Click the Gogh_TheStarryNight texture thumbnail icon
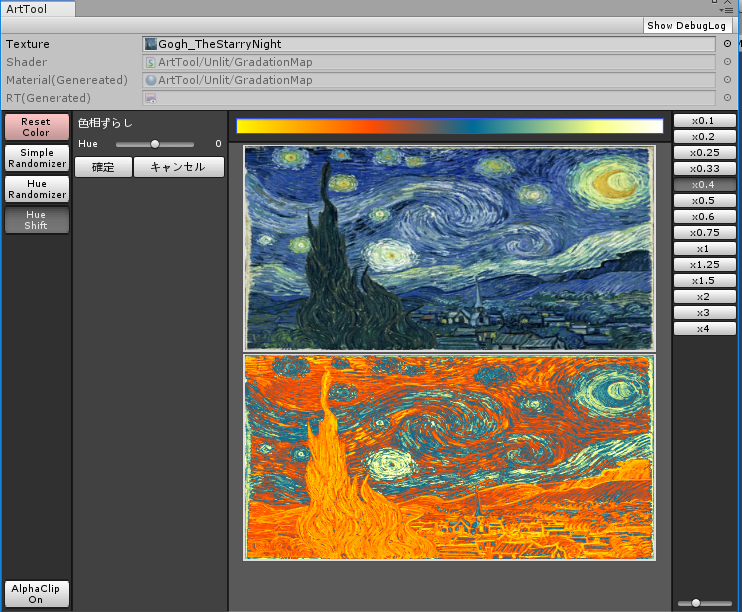This screenshot has width=742, height=612. point(150,44)
